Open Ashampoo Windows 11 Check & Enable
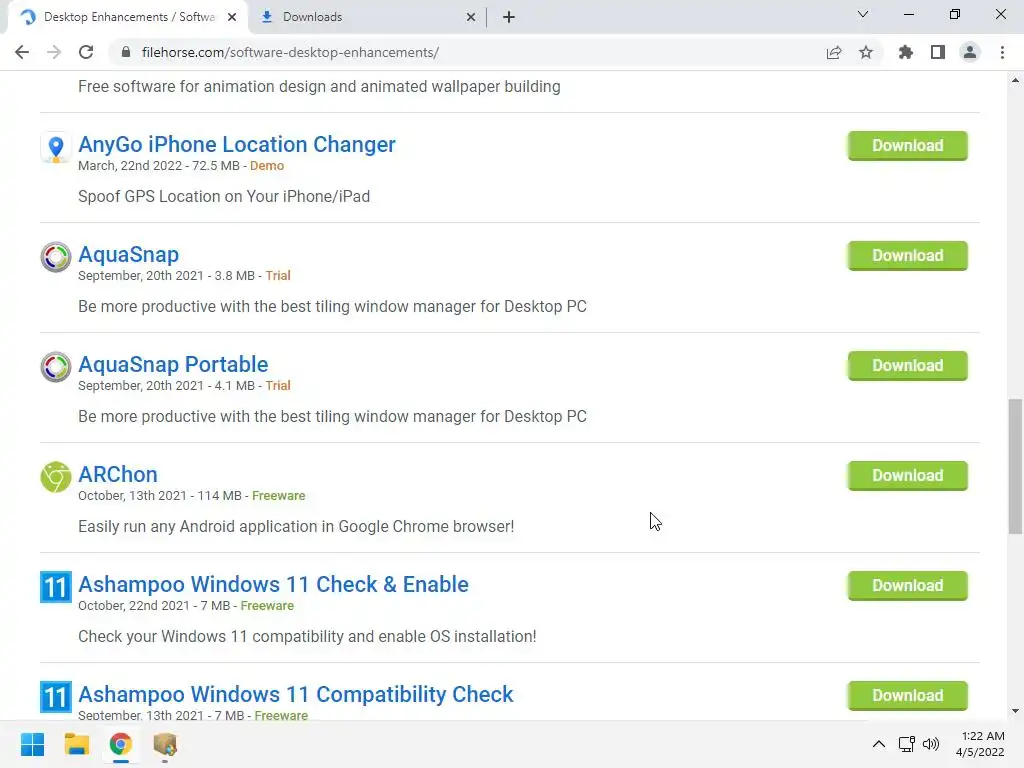The height and width of the screenshot is (768, 1024). pos(273,584)
